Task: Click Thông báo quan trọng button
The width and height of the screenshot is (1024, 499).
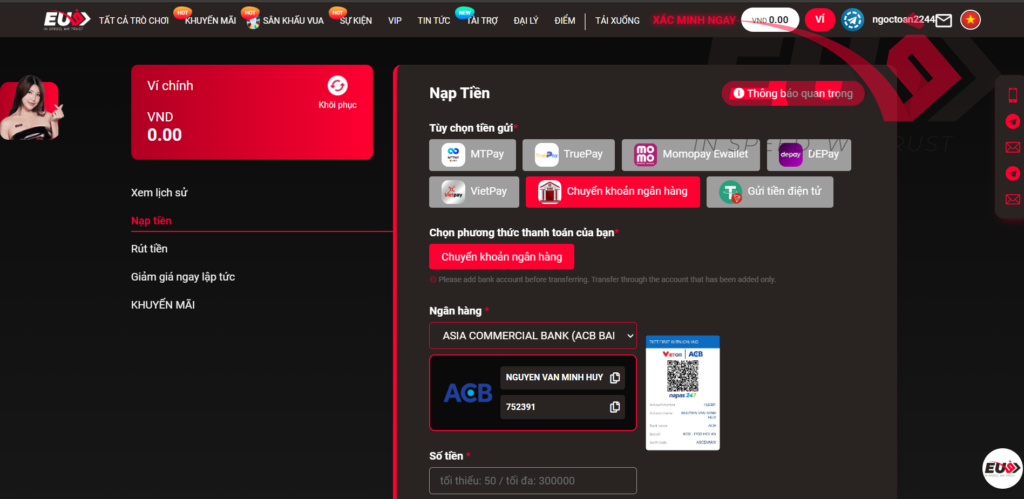Action: point(793,93)
